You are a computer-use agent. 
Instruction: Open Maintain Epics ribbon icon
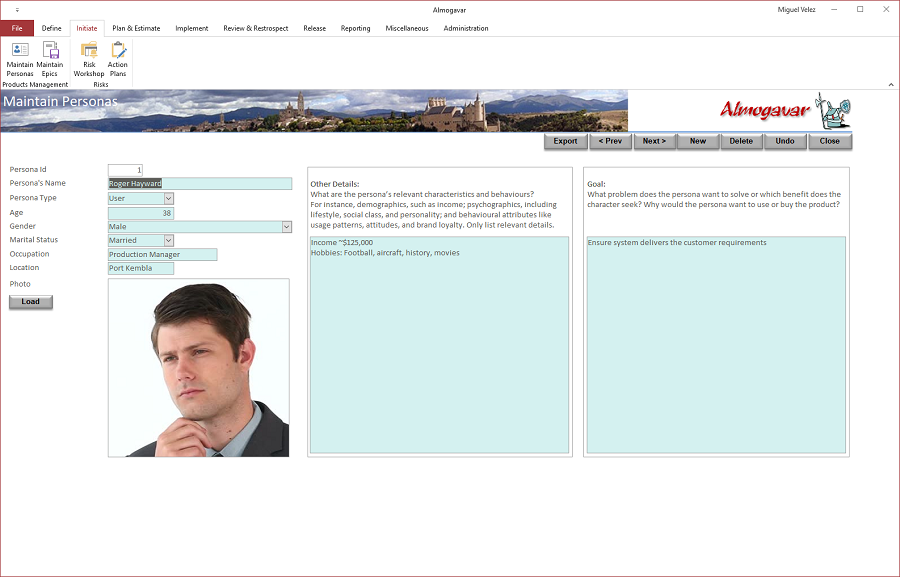(50, 59)
